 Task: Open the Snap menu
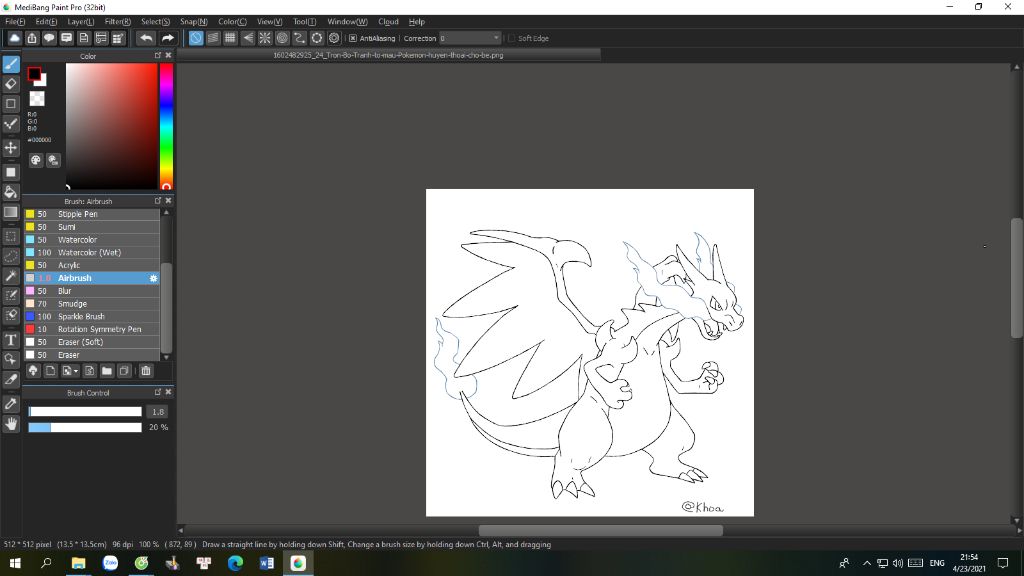pyautogui.click(x=193, y=22)
